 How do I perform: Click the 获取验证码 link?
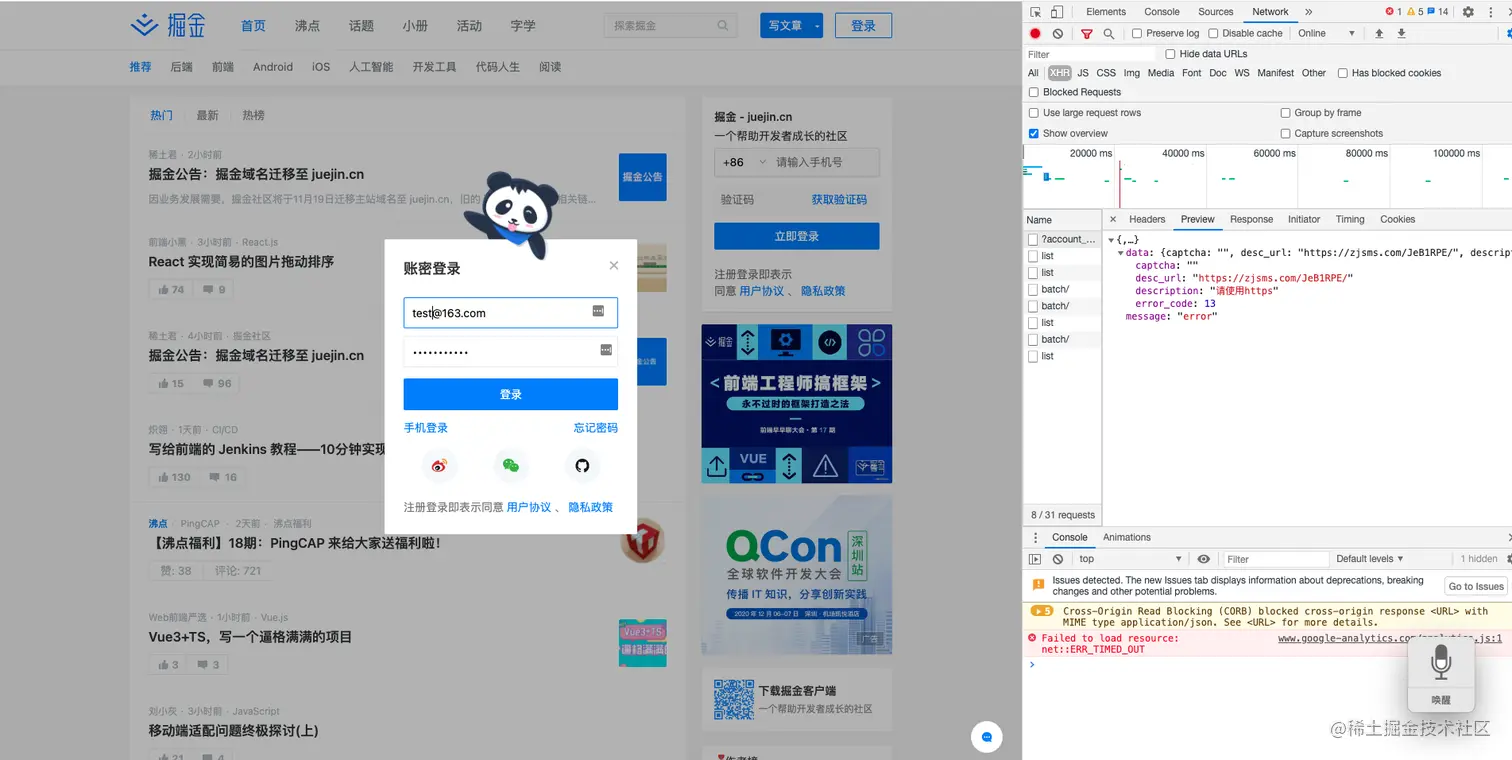click(x=839, y=200)
